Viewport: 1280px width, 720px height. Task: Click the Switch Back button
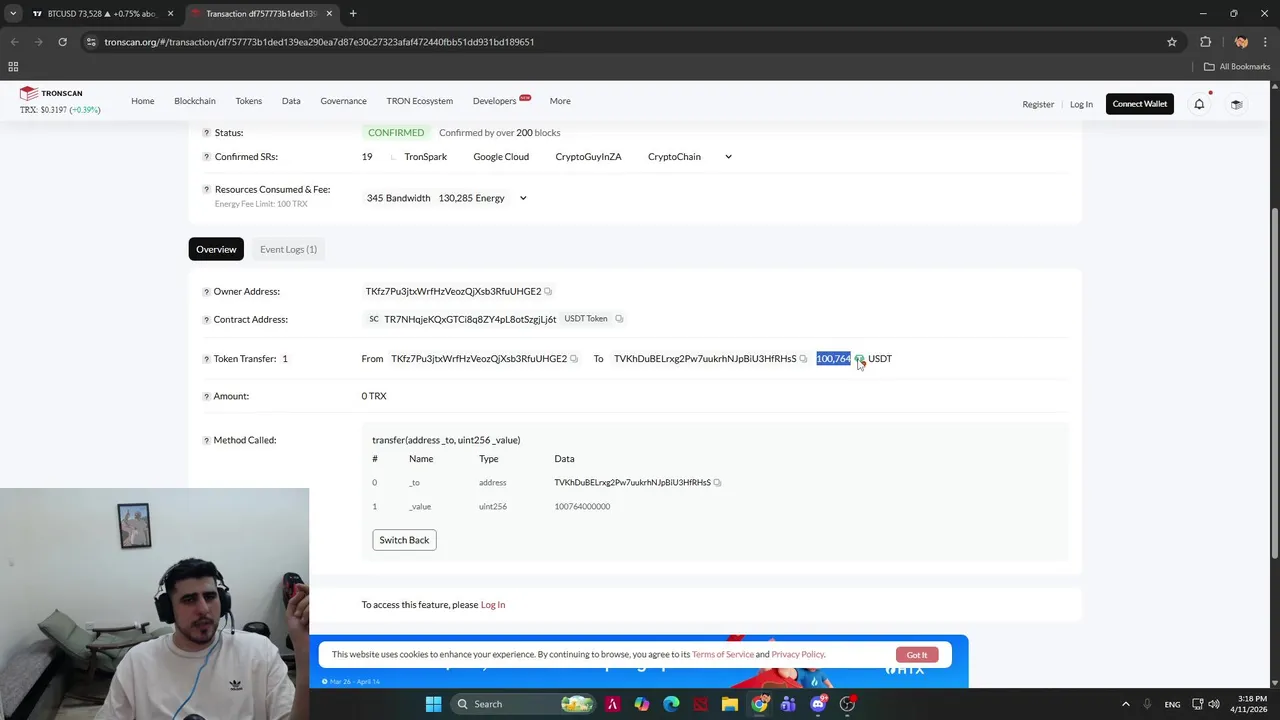(404, 540)
